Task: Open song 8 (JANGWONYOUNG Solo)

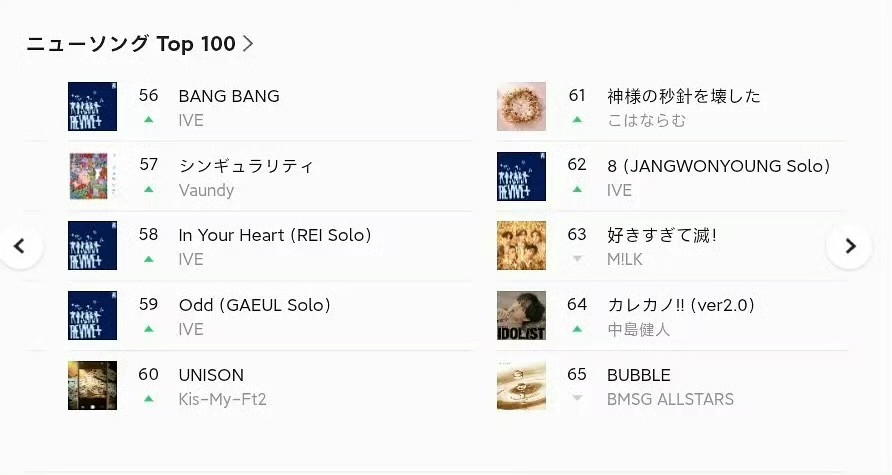Action: [x=718, y=166]
